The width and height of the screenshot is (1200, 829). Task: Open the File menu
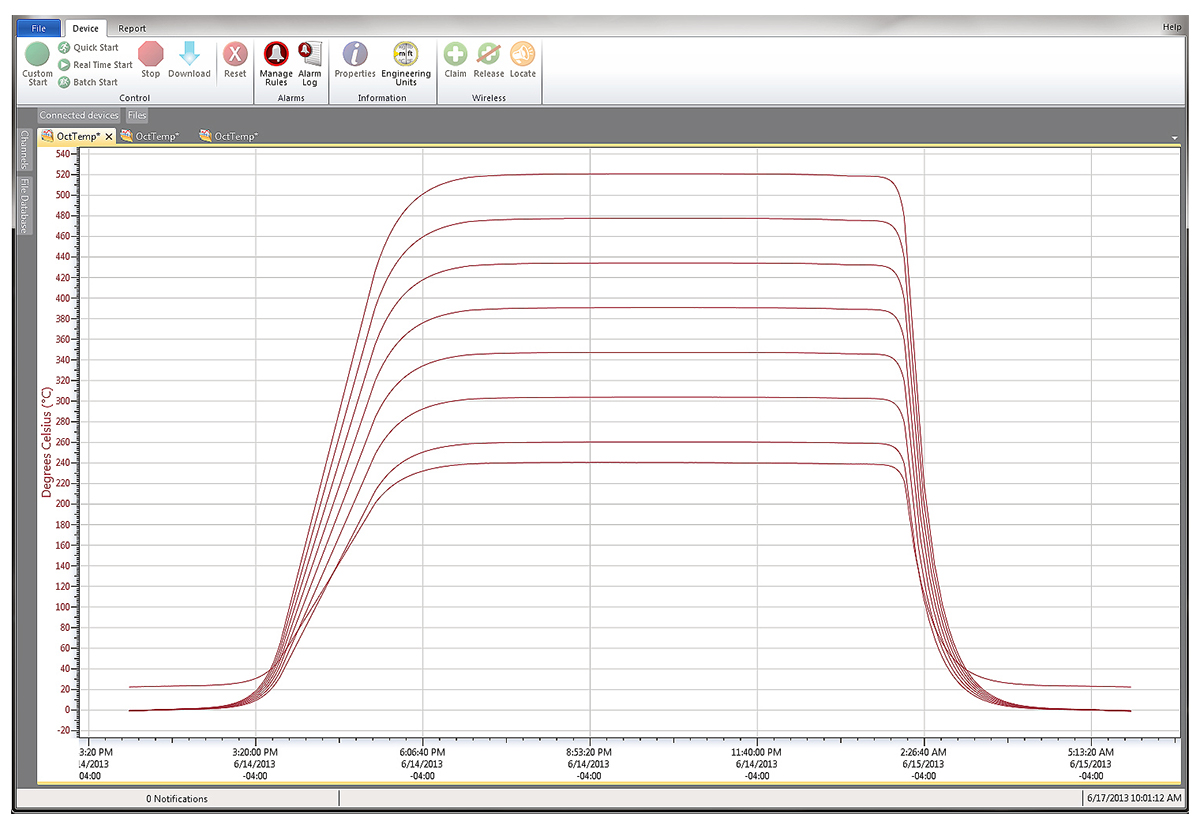pyautogui.click(x=38, y=29)
